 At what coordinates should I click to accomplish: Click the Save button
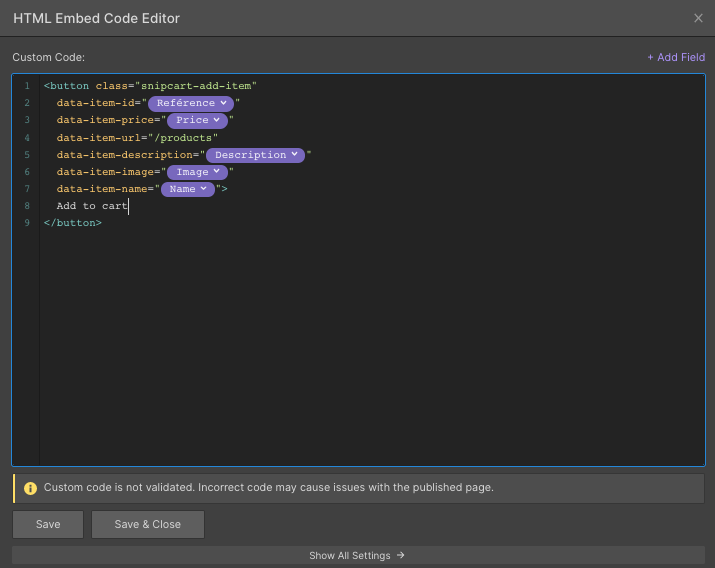point(48,524)
